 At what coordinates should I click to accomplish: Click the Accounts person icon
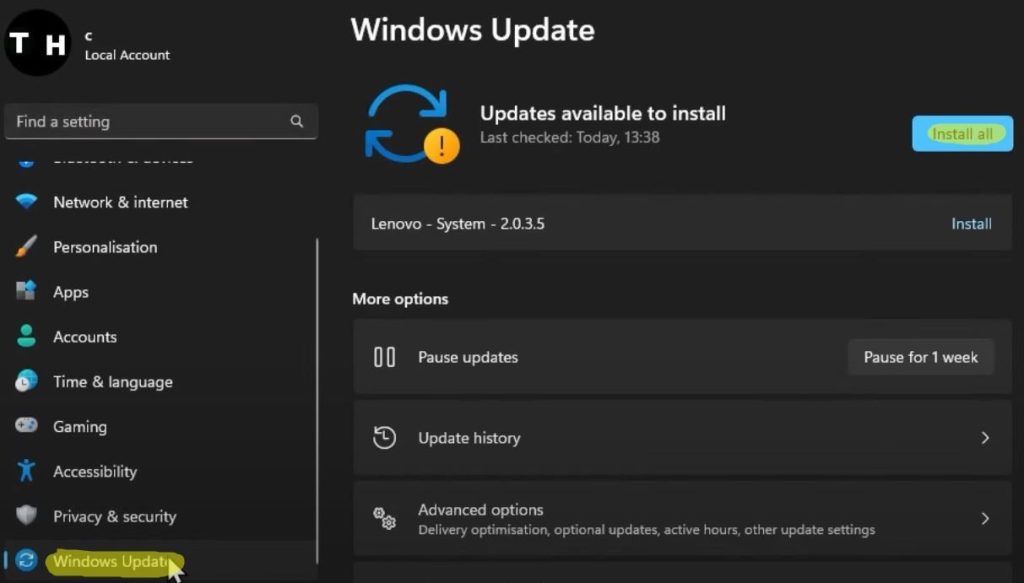pos(26,336)
